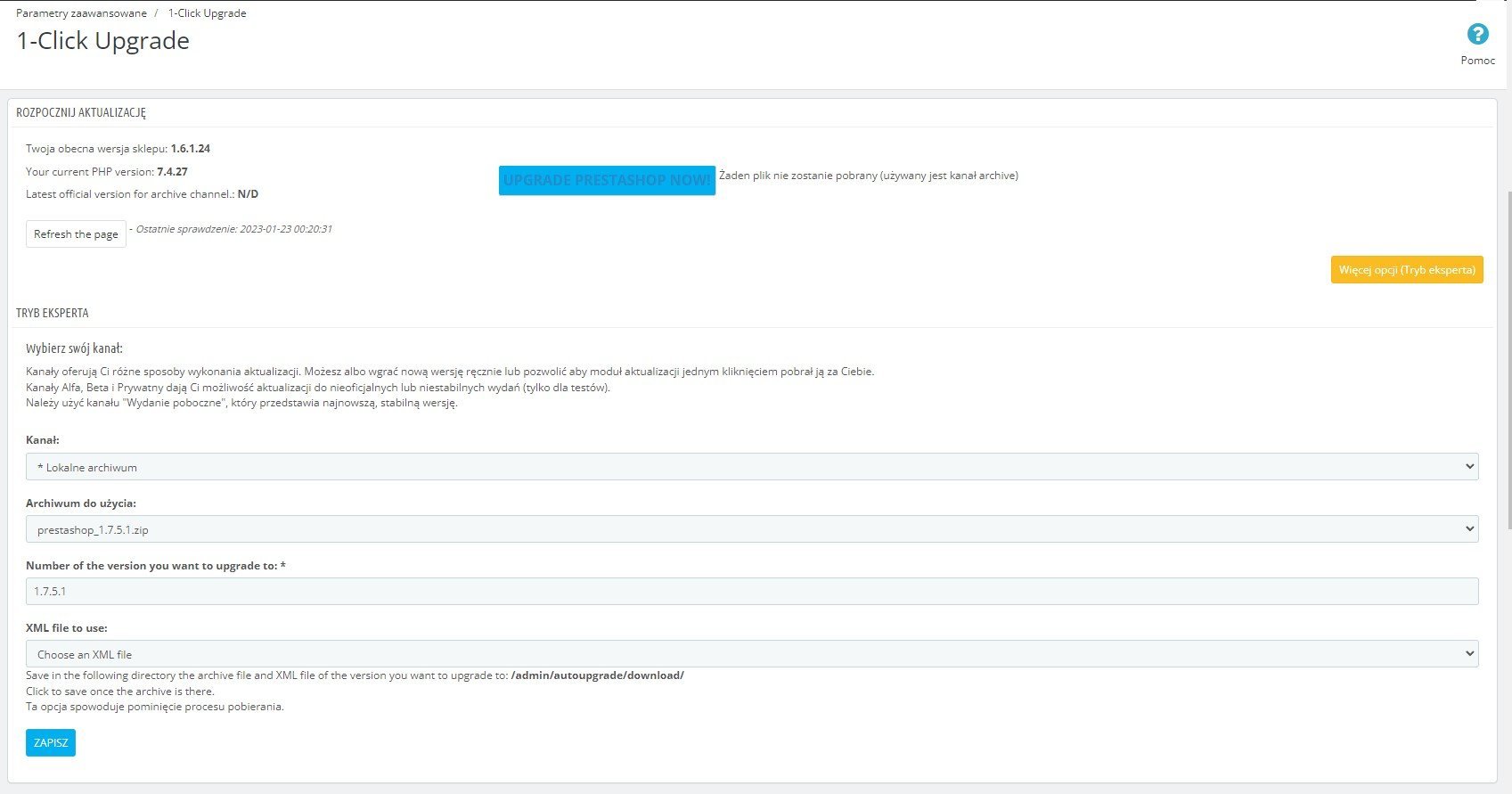Click the Upgrade PrestaShop Now button
The width and height of the screenshot is (1512, 794).
point(607,180)
